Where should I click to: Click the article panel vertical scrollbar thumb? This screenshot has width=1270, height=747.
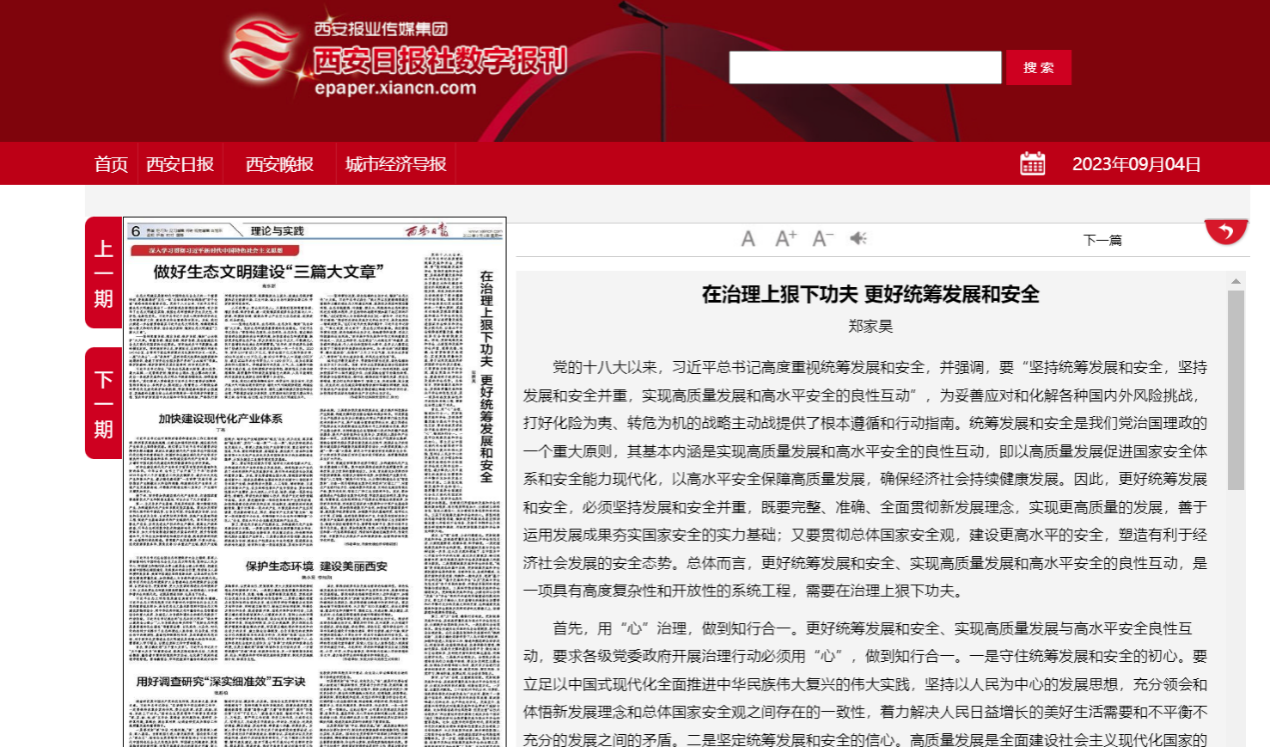(1236, 390)
